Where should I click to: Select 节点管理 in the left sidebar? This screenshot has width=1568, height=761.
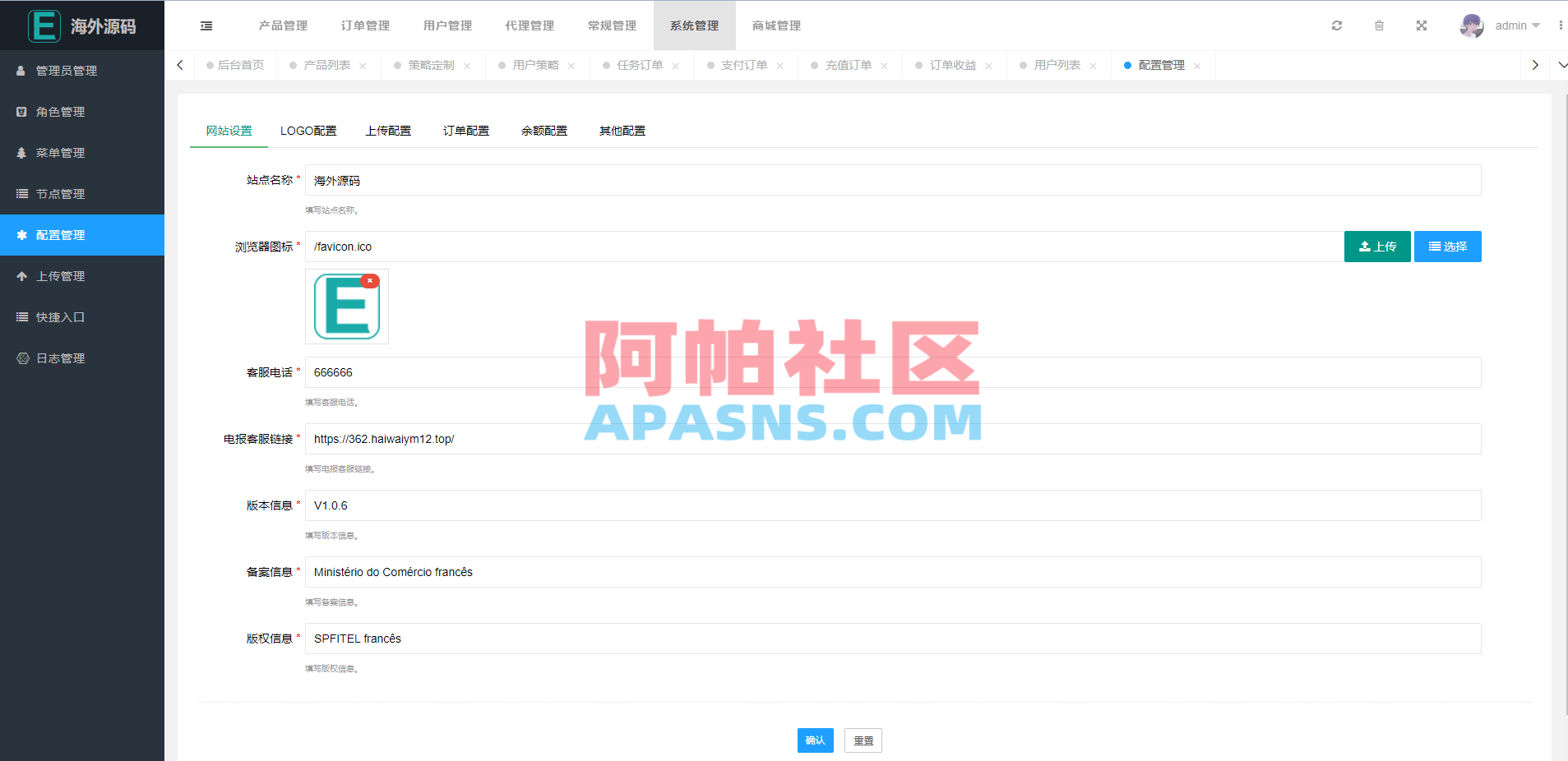(59, 193)
